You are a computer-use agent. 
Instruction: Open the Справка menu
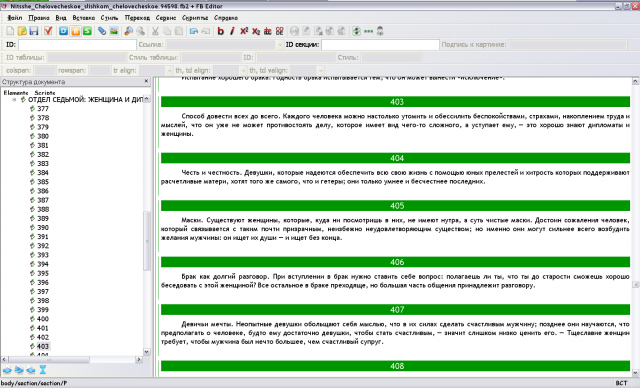coord(226,18)
